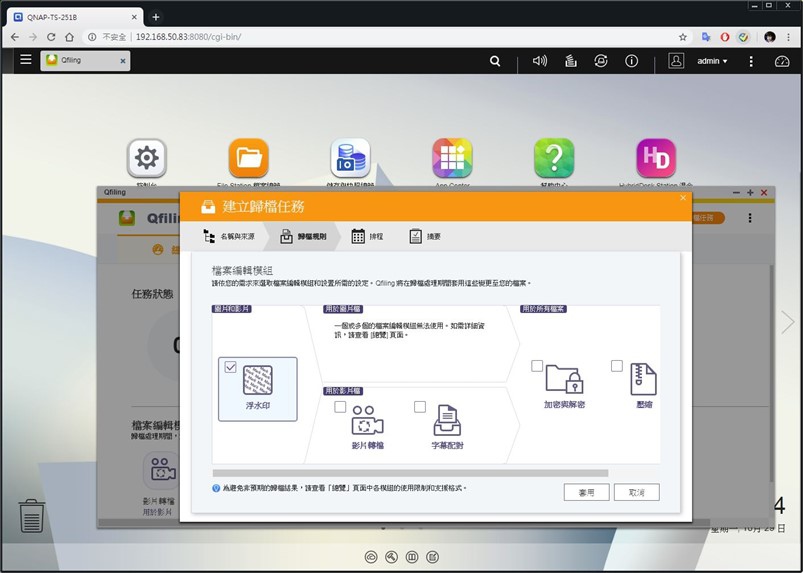Close the Qfiling taskbar tab

point(123,60)
